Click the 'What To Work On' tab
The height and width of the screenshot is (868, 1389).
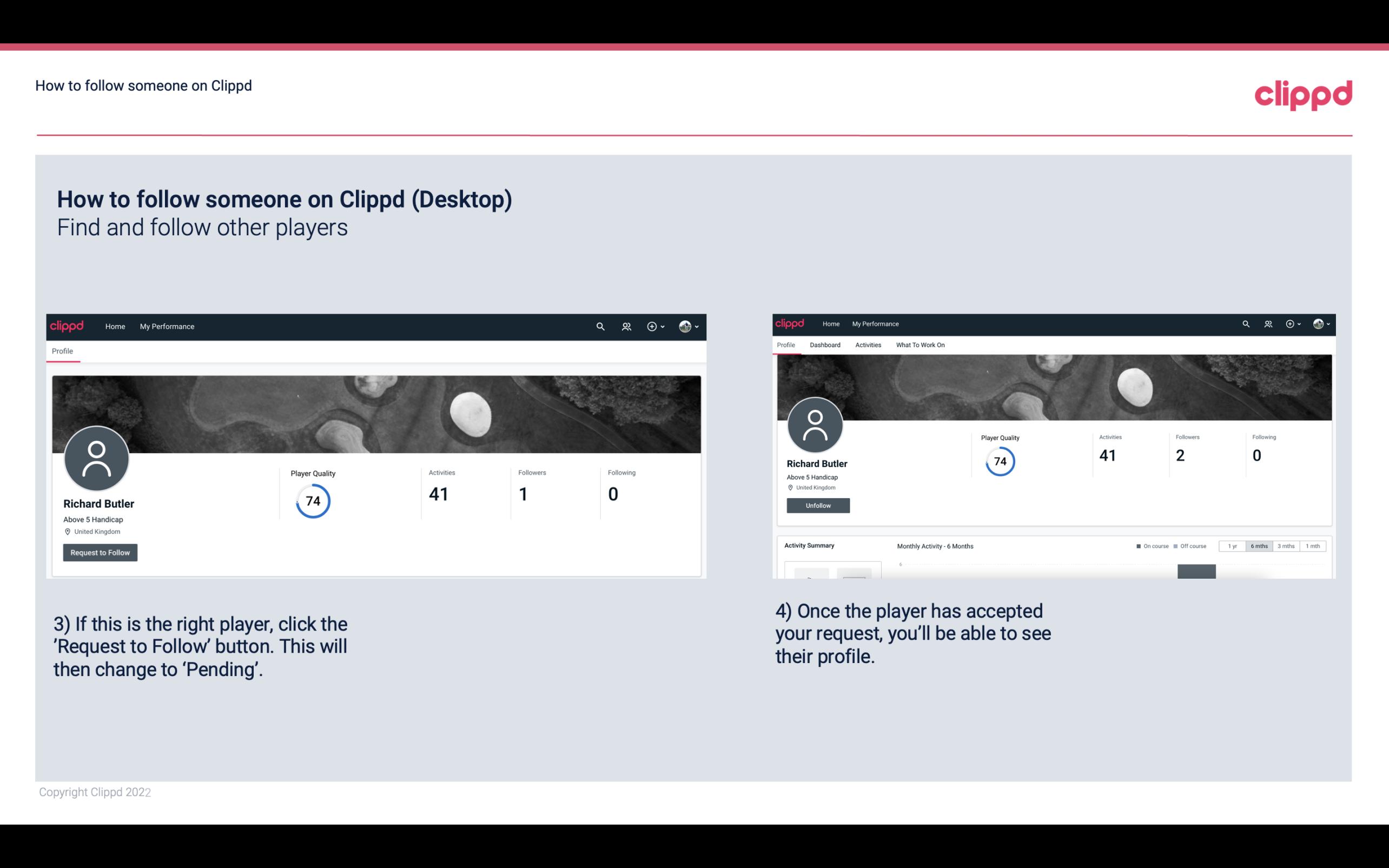pos(920,345)
